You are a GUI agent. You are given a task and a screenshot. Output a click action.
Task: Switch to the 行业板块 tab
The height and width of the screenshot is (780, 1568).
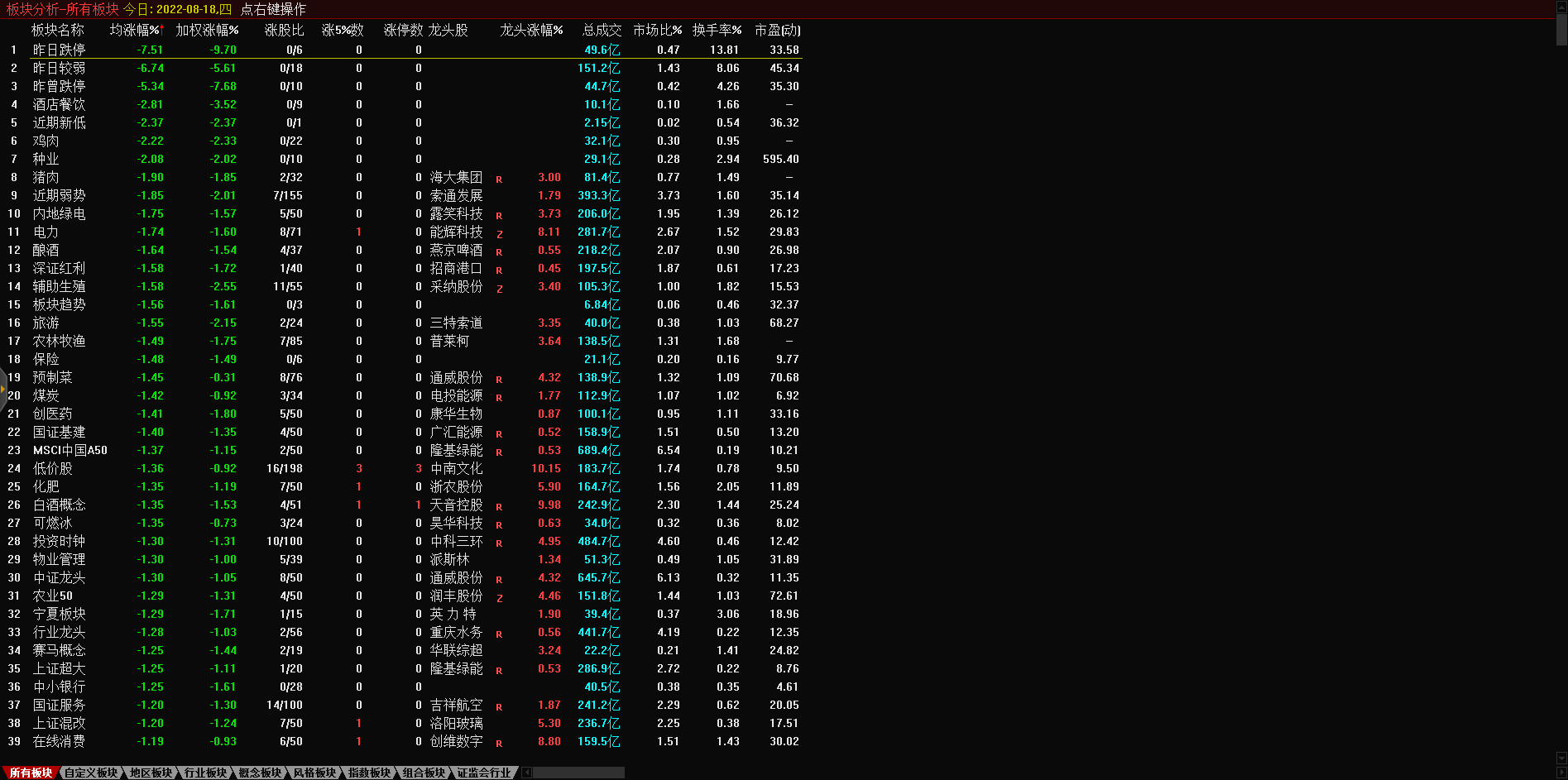click(x=205, y=773)
